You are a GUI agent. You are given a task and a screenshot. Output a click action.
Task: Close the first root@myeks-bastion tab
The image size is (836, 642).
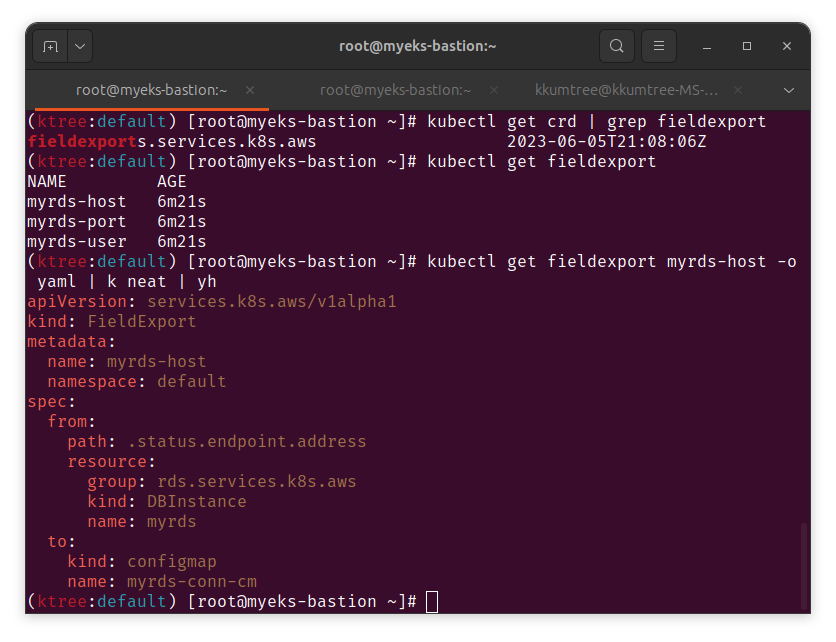coord(250,90)
